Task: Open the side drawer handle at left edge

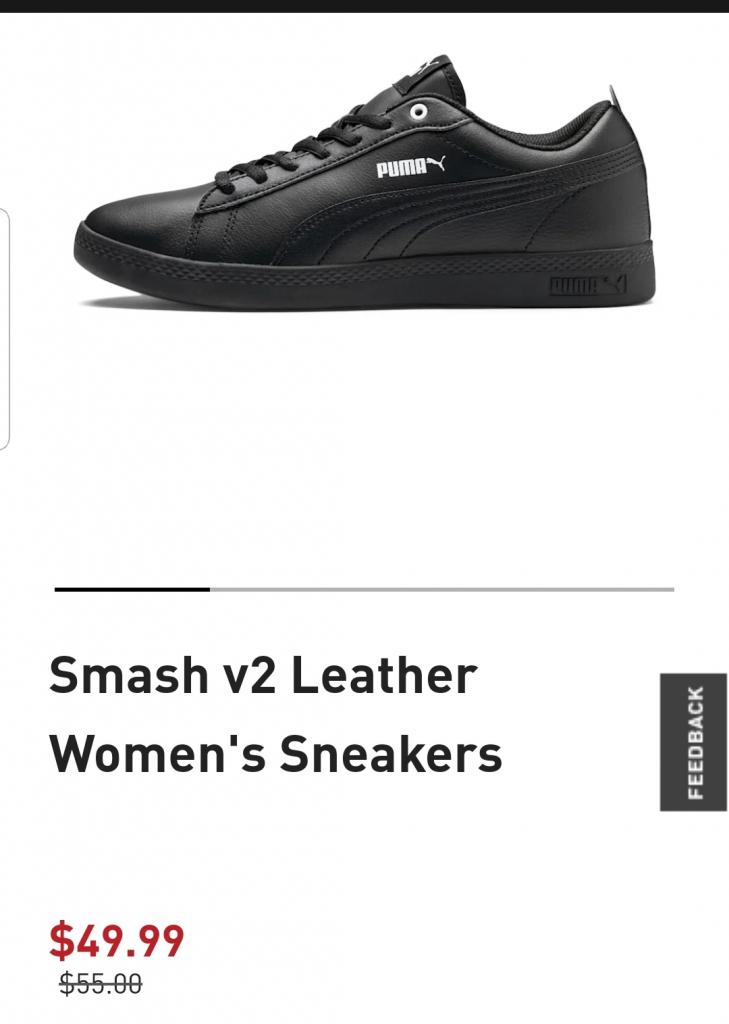Action: pyautogui.click(x=4, y=329)
